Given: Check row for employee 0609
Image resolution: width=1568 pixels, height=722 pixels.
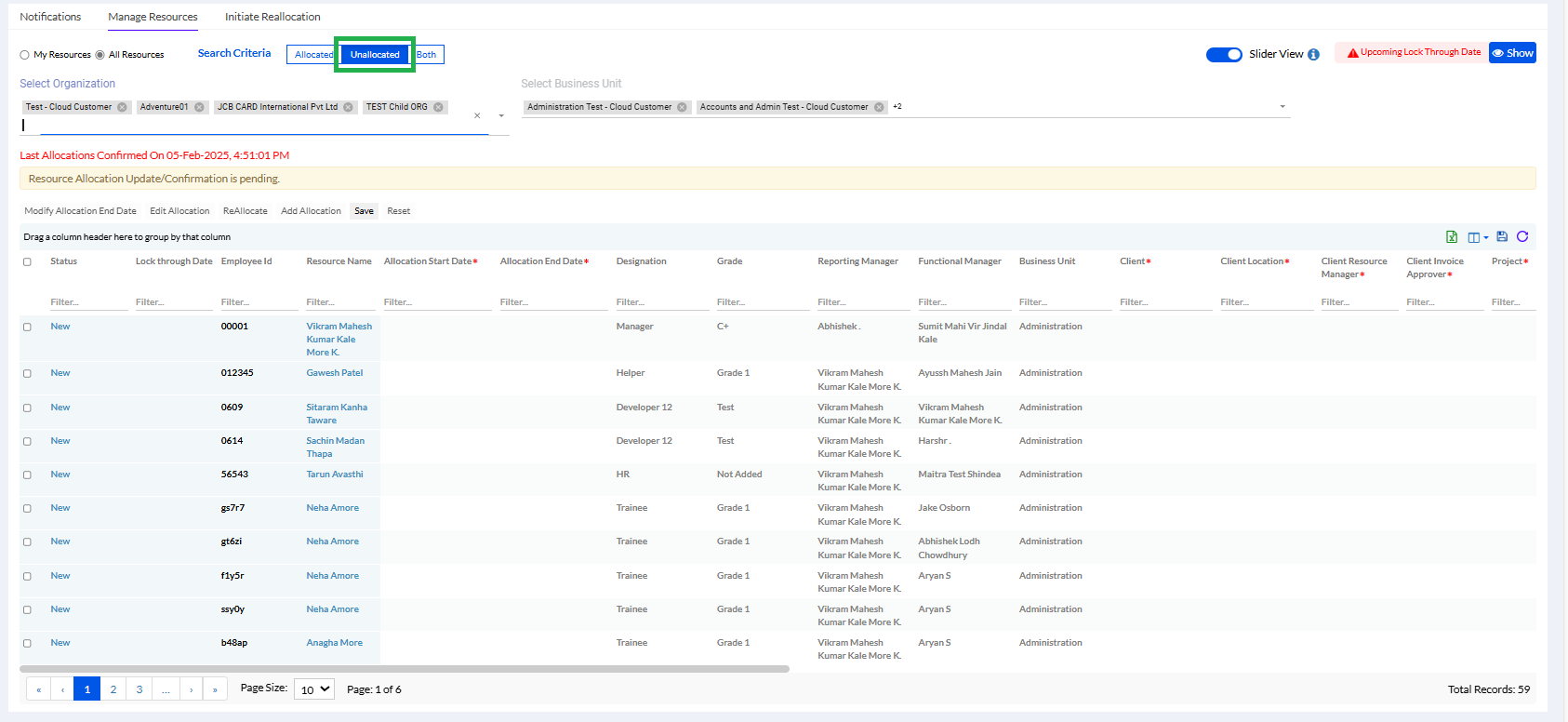Looking at the screenshot, I should coord(27,408).
